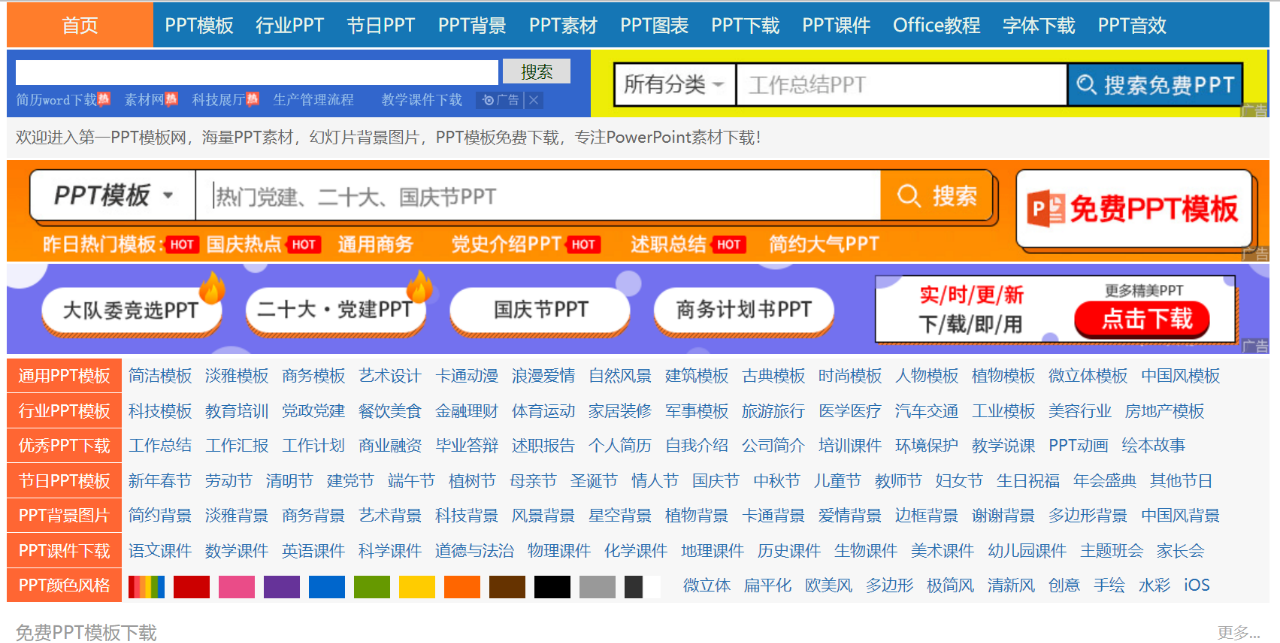This screenshot has width=1280, height=643.
Task: Open the 节日PPT模板 category header
Action: (x=64, y=481)
